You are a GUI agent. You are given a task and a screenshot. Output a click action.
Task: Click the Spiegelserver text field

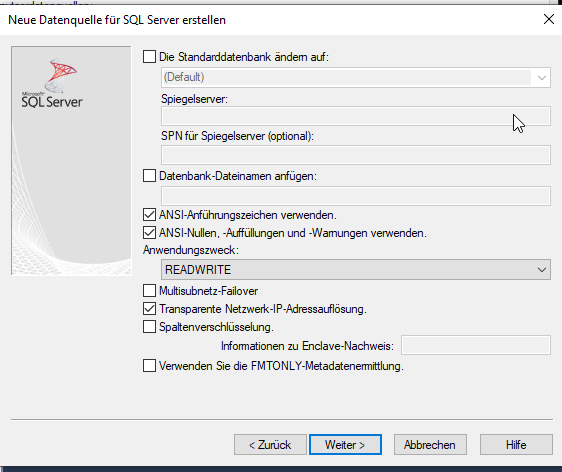point(356,116)
